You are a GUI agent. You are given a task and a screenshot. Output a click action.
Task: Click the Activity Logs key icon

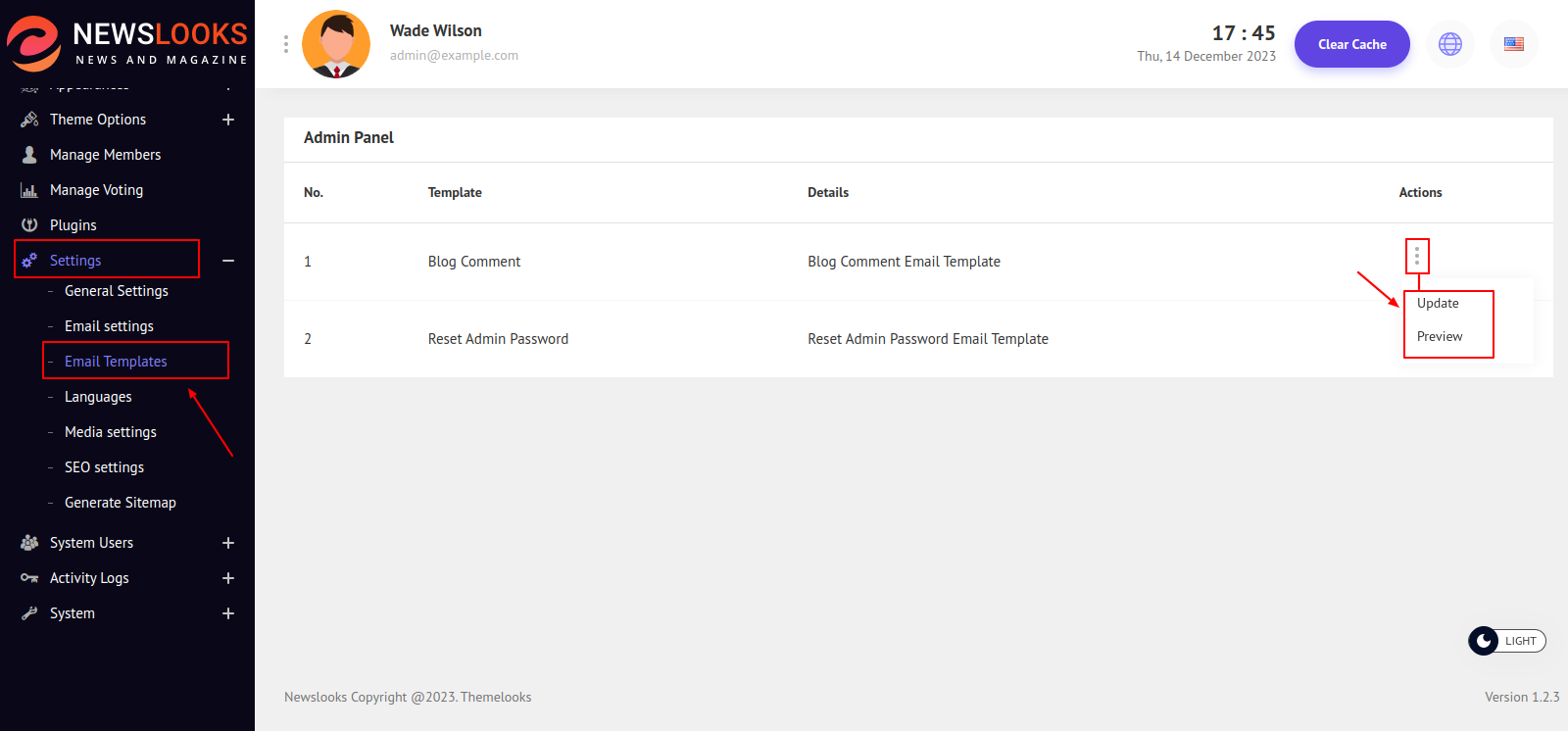(x=29, y=578)
